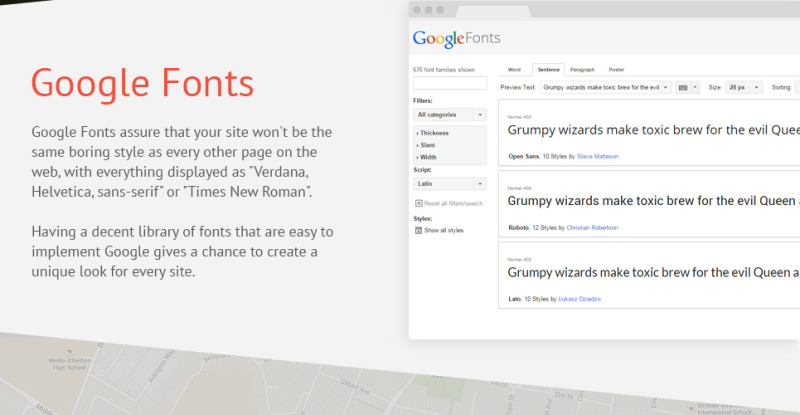Expand the Width filter

[427, 157]
